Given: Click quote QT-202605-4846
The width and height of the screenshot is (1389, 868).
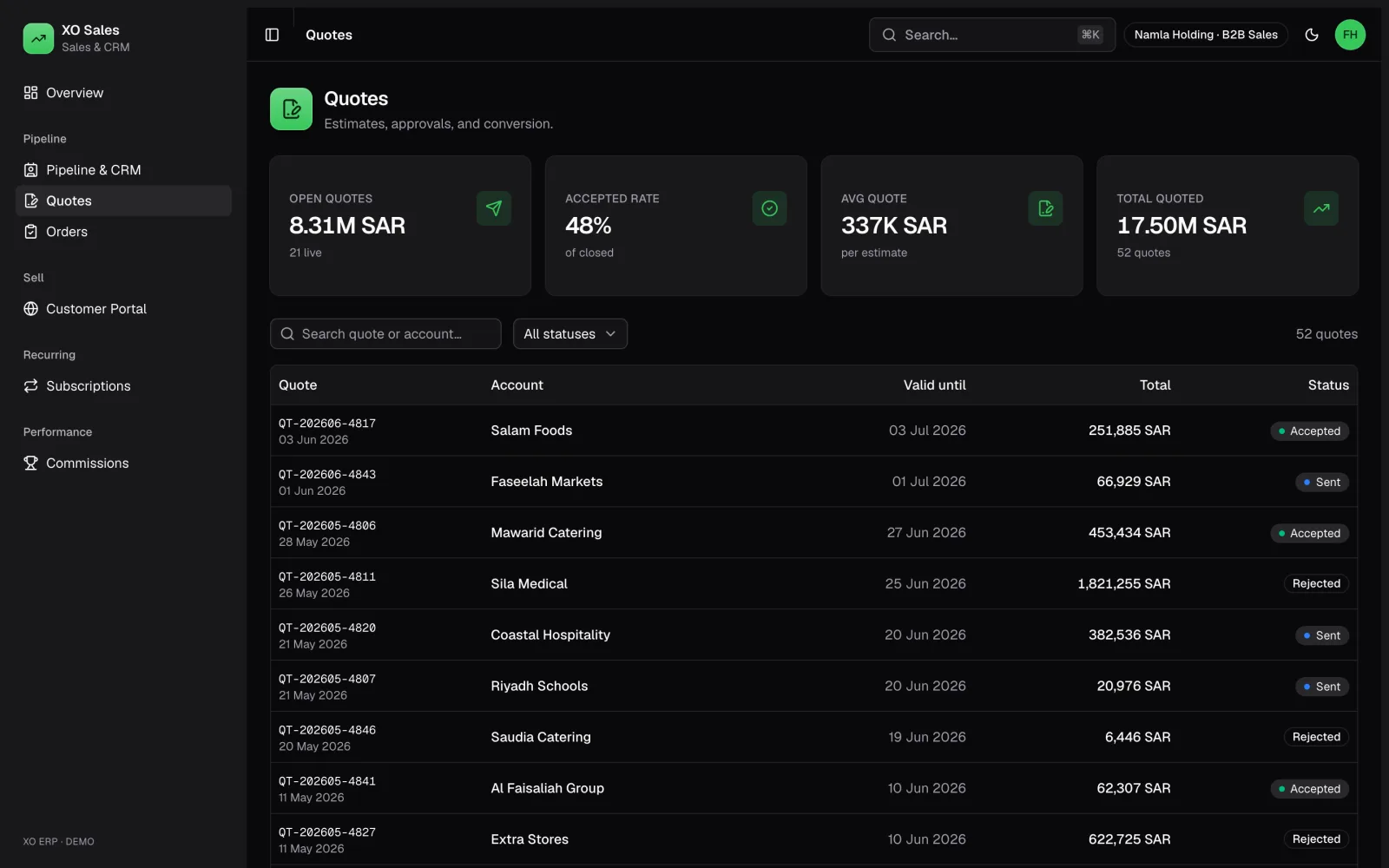Looking at the screenshot, I should (327, 730).
